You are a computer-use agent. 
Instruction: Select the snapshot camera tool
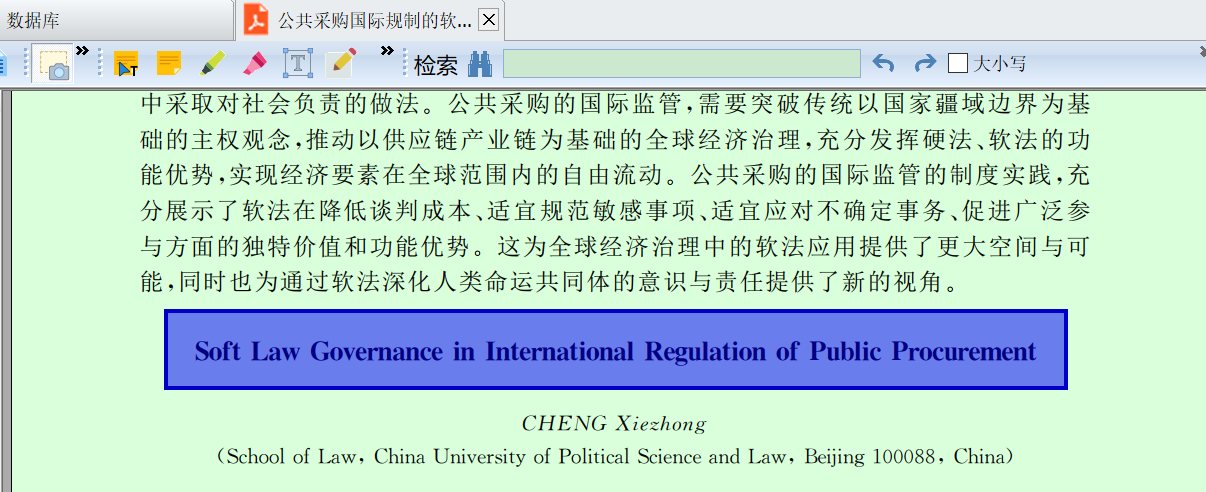53,64
